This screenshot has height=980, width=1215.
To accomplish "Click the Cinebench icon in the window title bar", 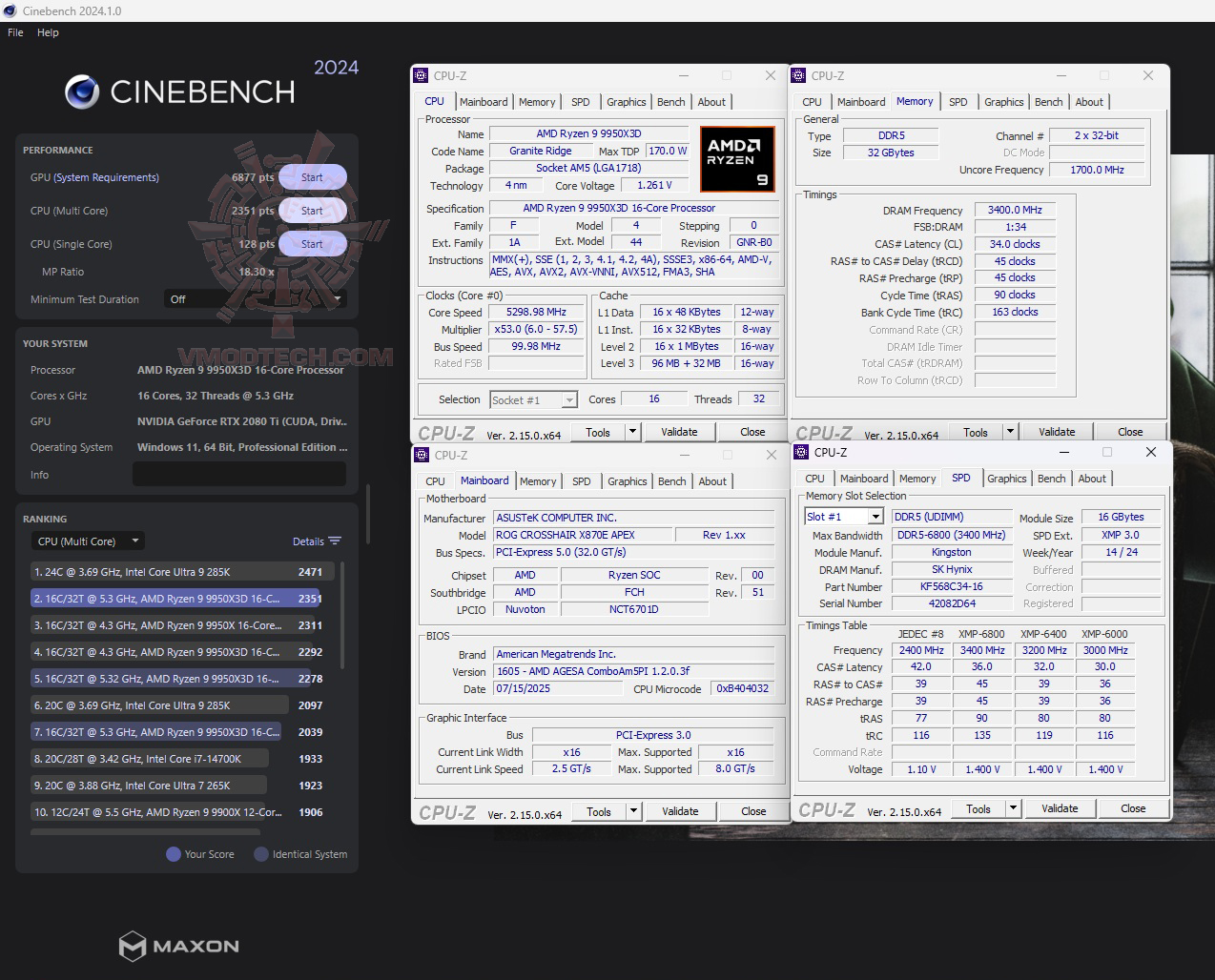I will tap(10, 10).
